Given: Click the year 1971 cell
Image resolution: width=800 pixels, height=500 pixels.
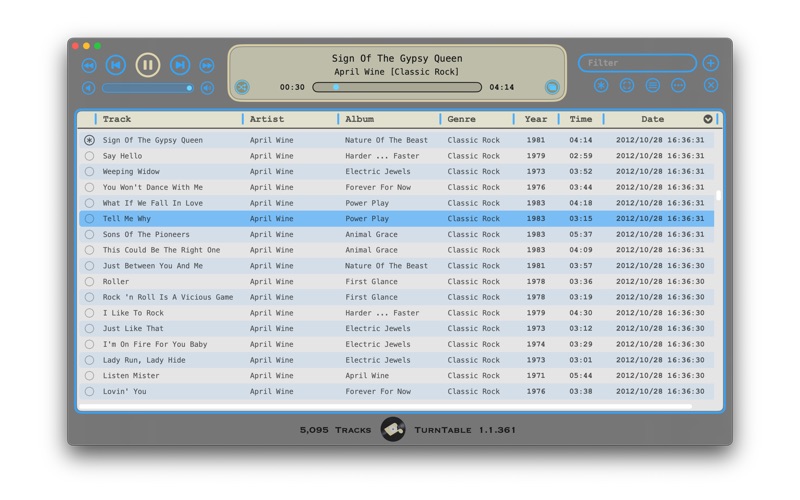Looking at the screenshot, I should [536, 376].
